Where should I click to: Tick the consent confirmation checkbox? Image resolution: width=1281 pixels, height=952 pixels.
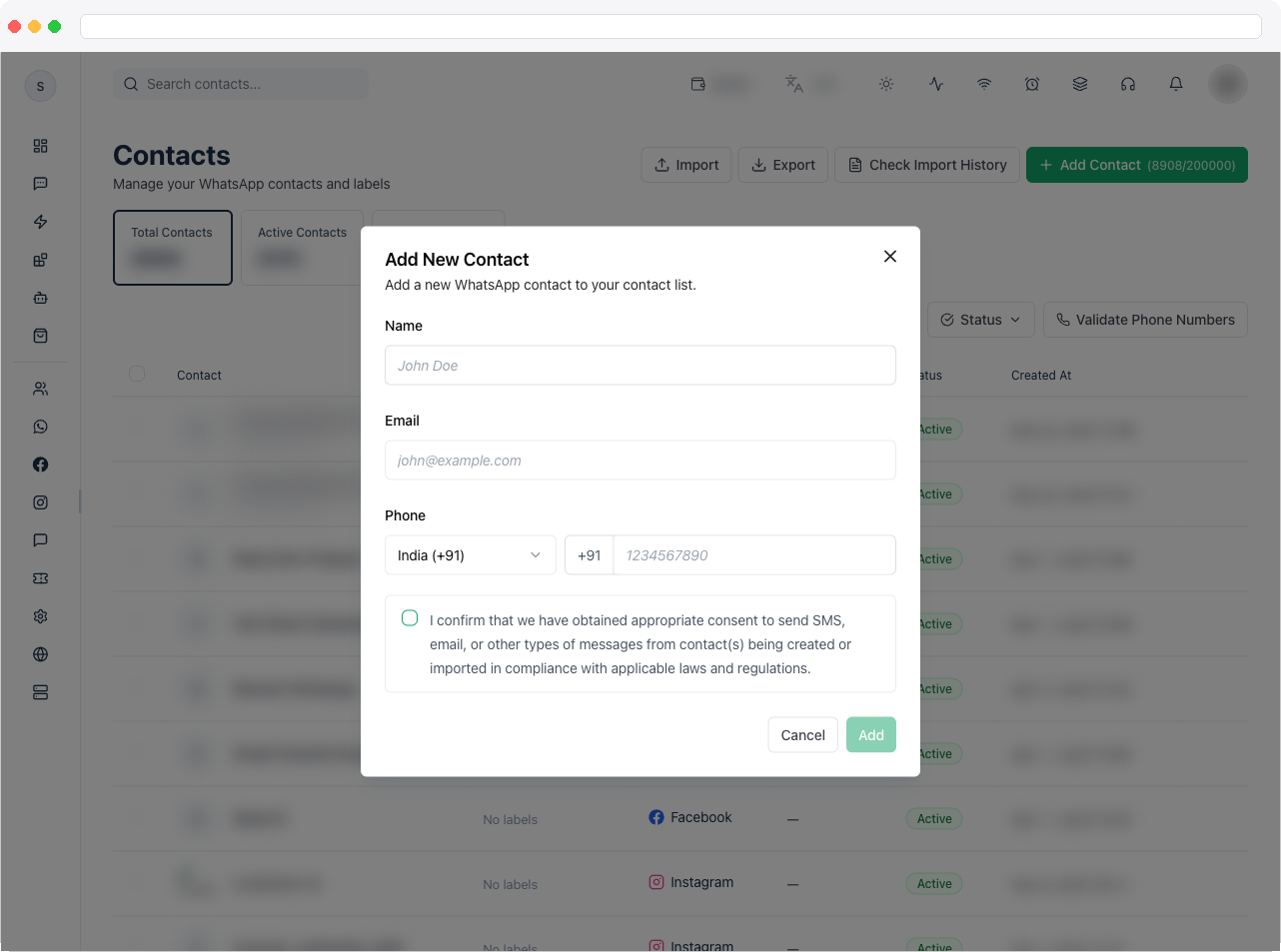pos(410,618)
